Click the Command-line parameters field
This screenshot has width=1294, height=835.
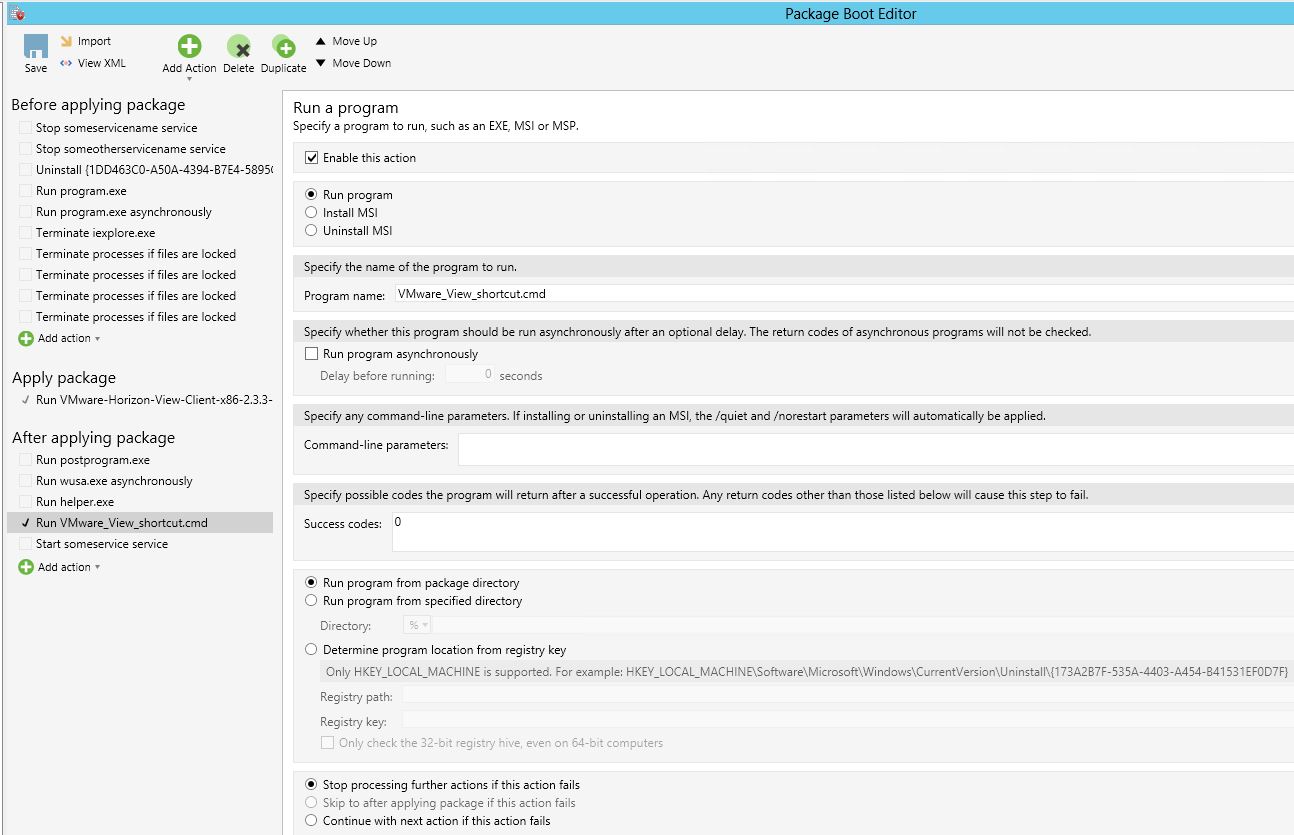[876, 449]
